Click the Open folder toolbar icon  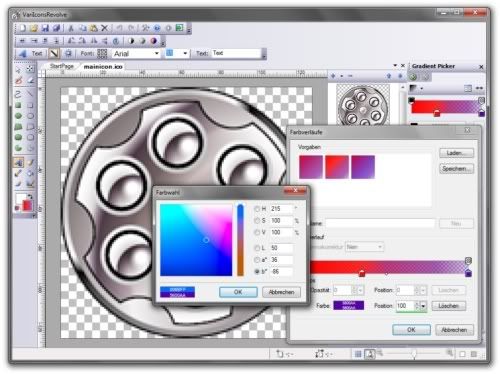(33, 28)
